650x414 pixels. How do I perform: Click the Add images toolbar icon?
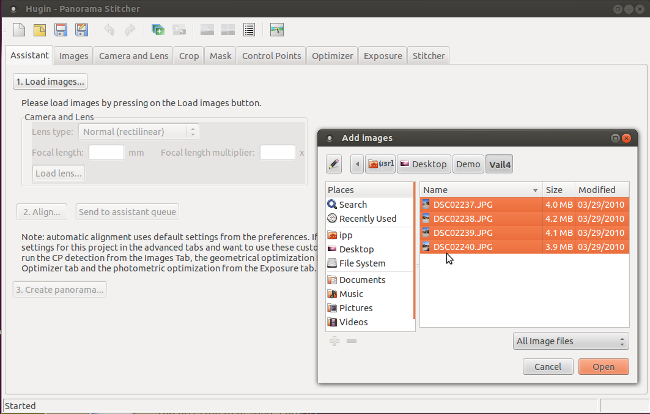click(159, 31)
